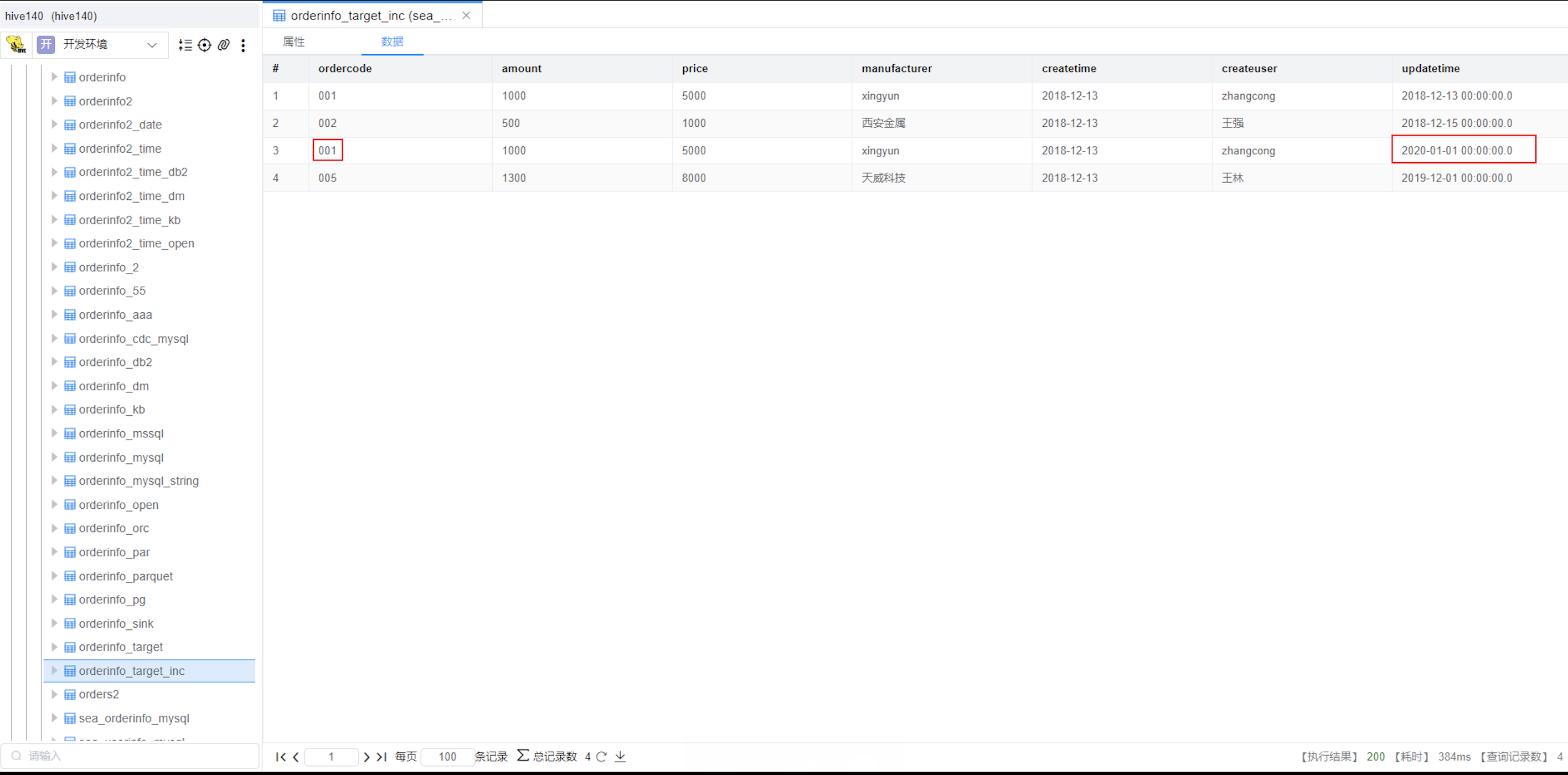Select the 数据 tab
The height and width of the screenshot is (775, 1568).
click(392, 42)
